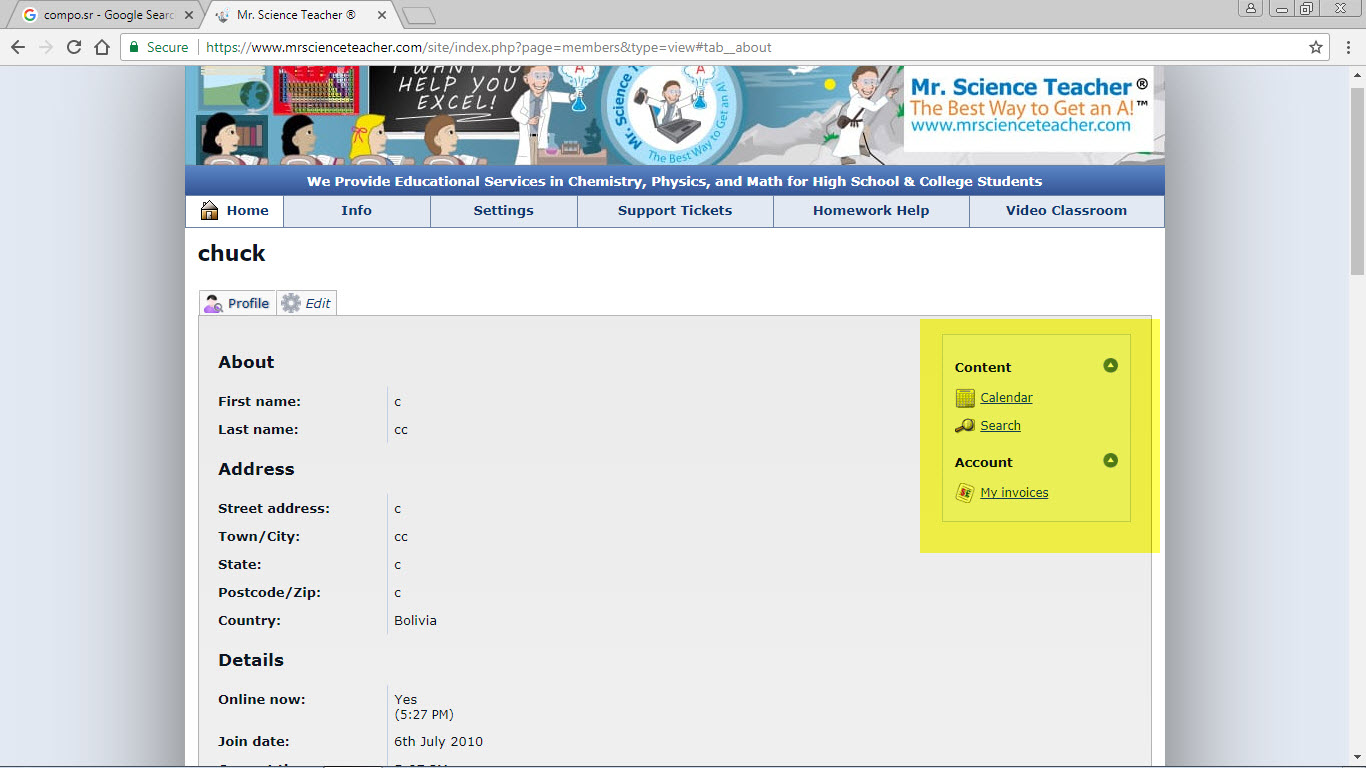Bookmark page using star icon

(1316, 47)
